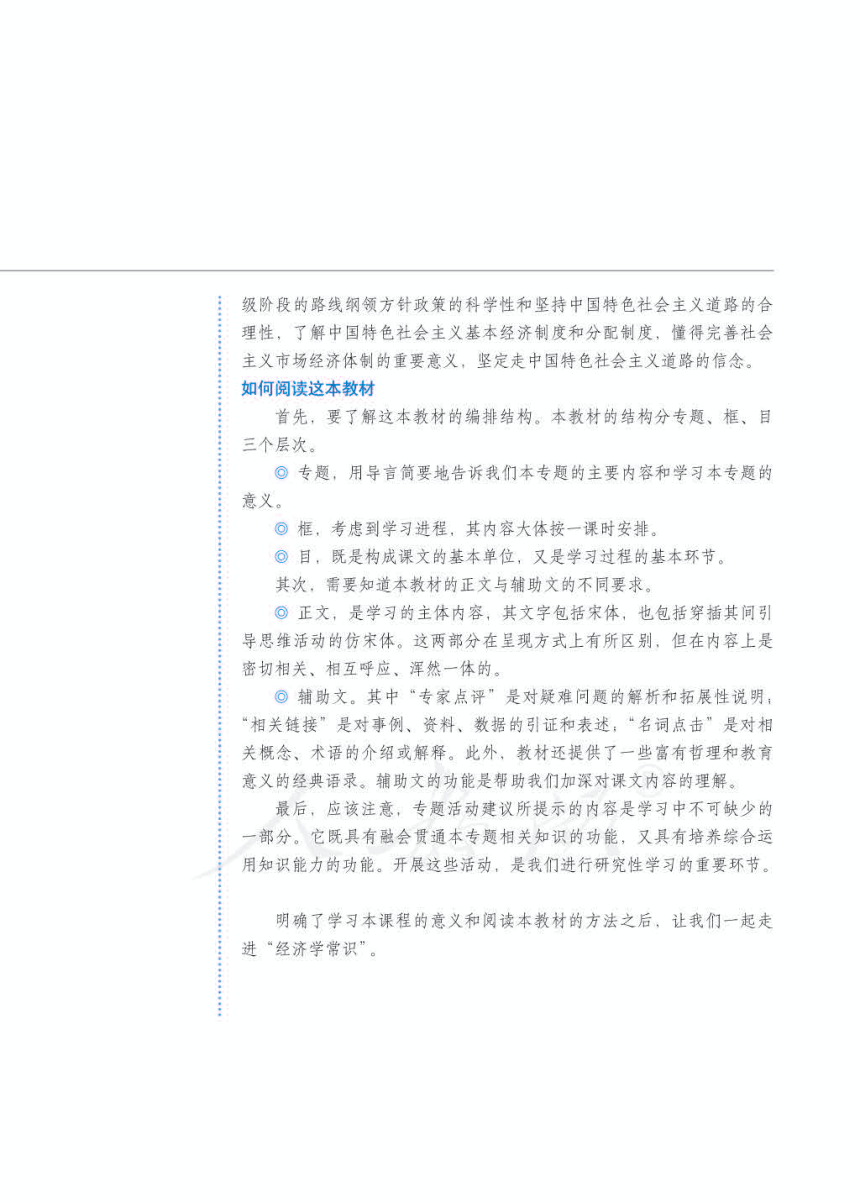Click the blue heading 如何阅读这本教材

coord(308,389)
